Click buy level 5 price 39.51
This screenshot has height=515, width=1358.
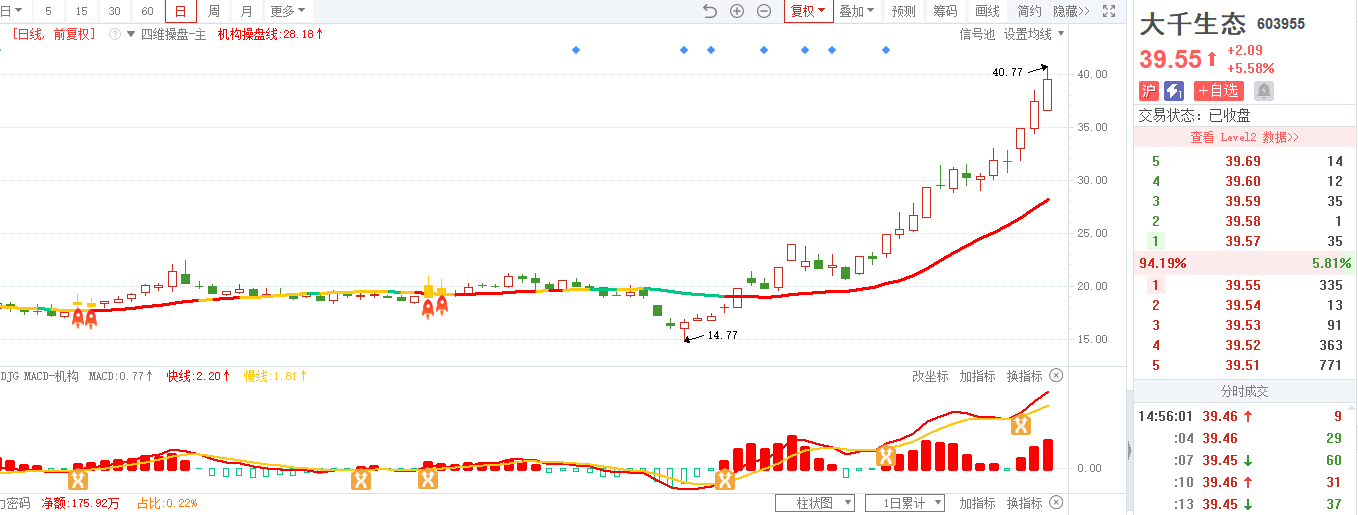pos(1243,365)
